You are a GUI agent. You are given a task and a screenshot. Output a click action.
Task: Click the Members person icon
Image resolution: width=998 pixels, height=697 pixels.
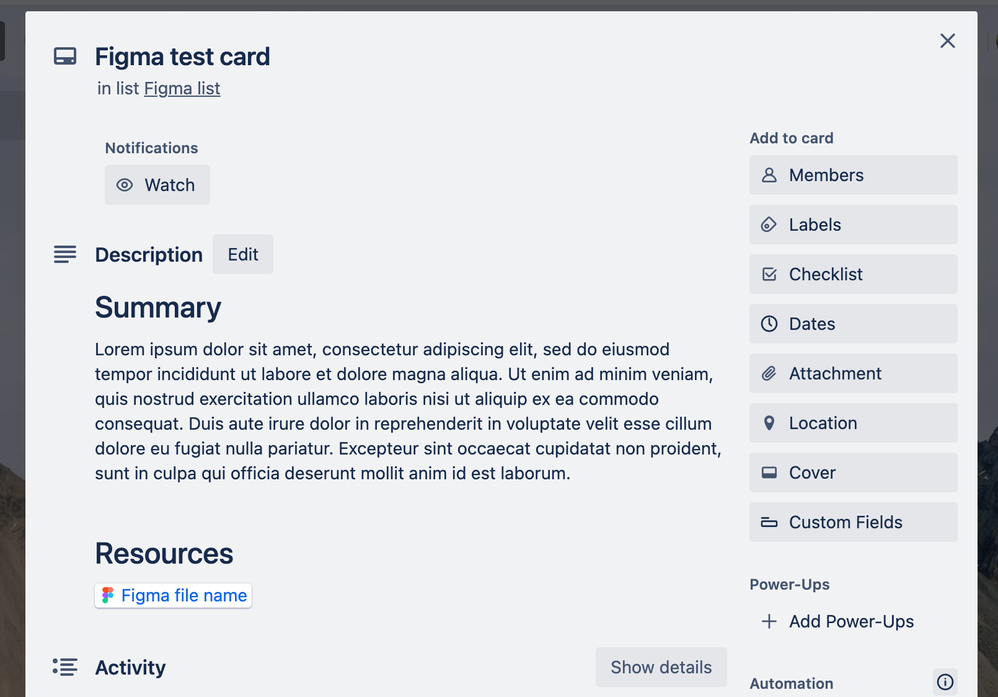point(769,175)
